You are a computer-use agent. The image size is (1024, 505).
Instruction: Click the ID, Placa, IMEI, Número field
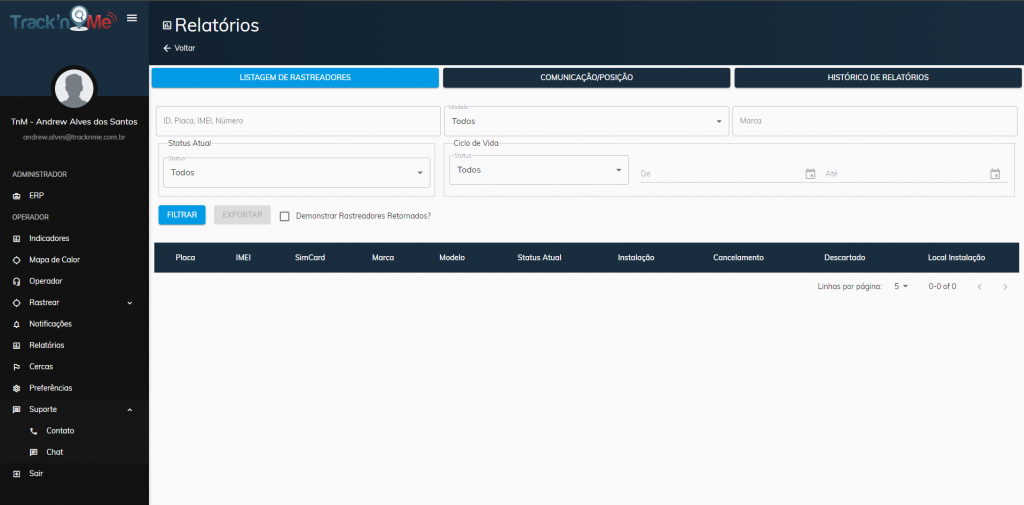point(298,122)
